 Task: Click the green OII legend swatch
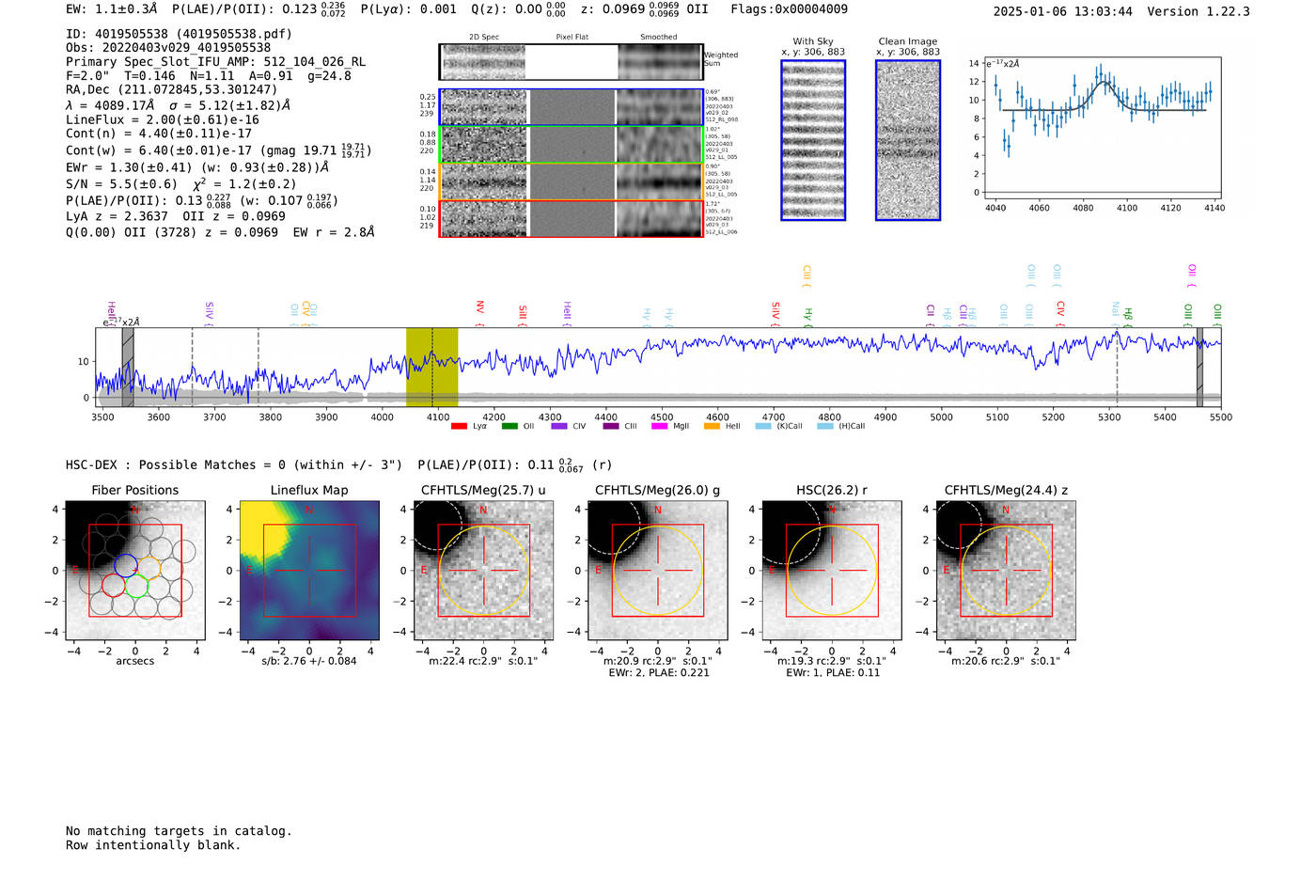(509, 426)
